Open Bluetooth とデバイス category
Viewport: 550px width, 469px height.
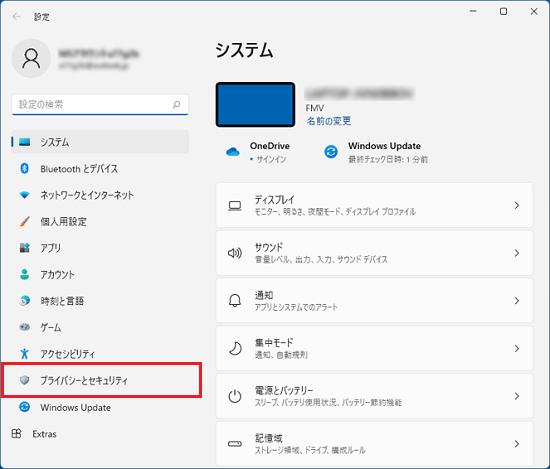(x=100, y=168)
